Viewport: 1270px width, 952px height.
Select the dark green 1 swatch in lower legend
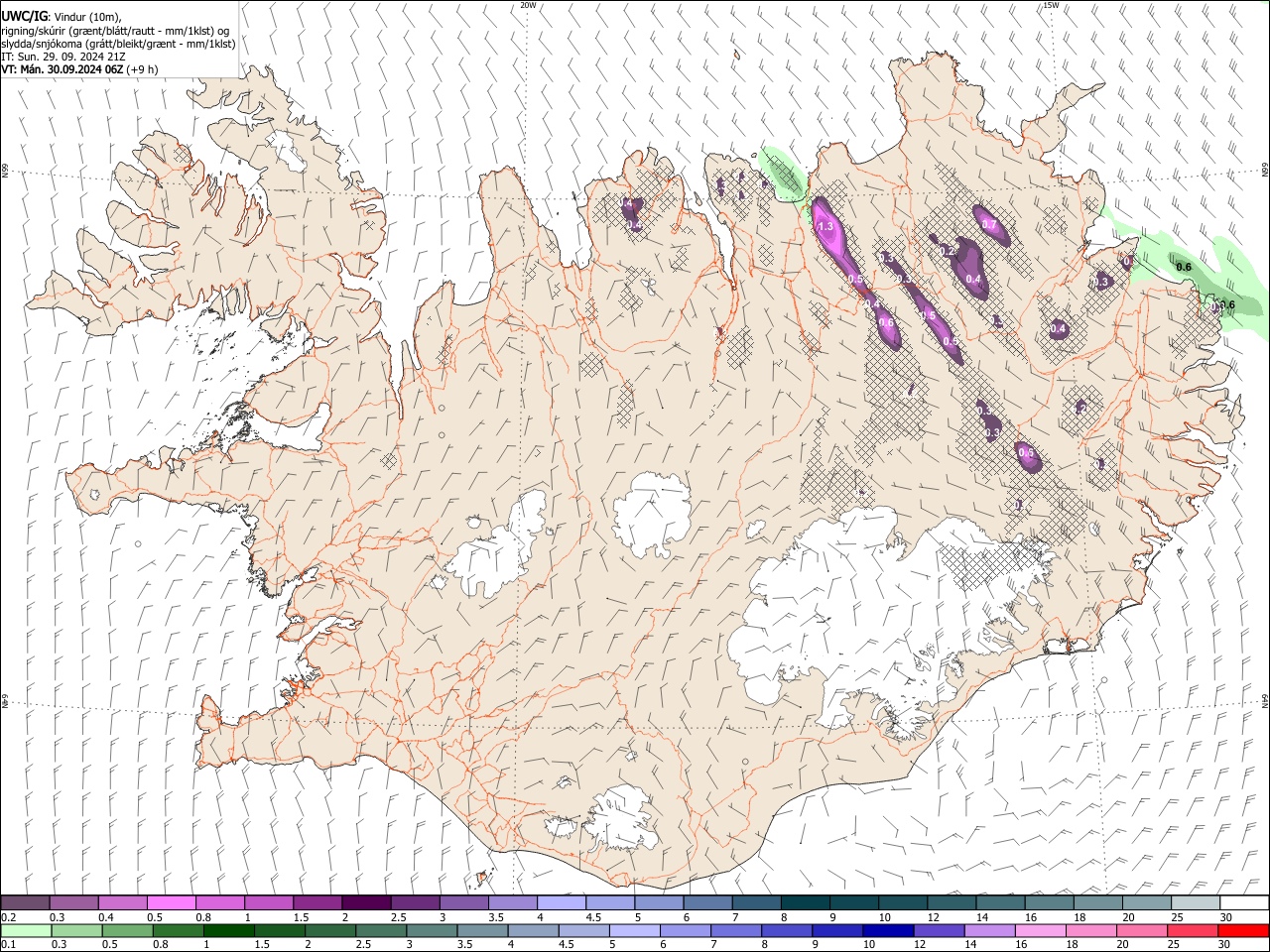click(x=228, y=930)
